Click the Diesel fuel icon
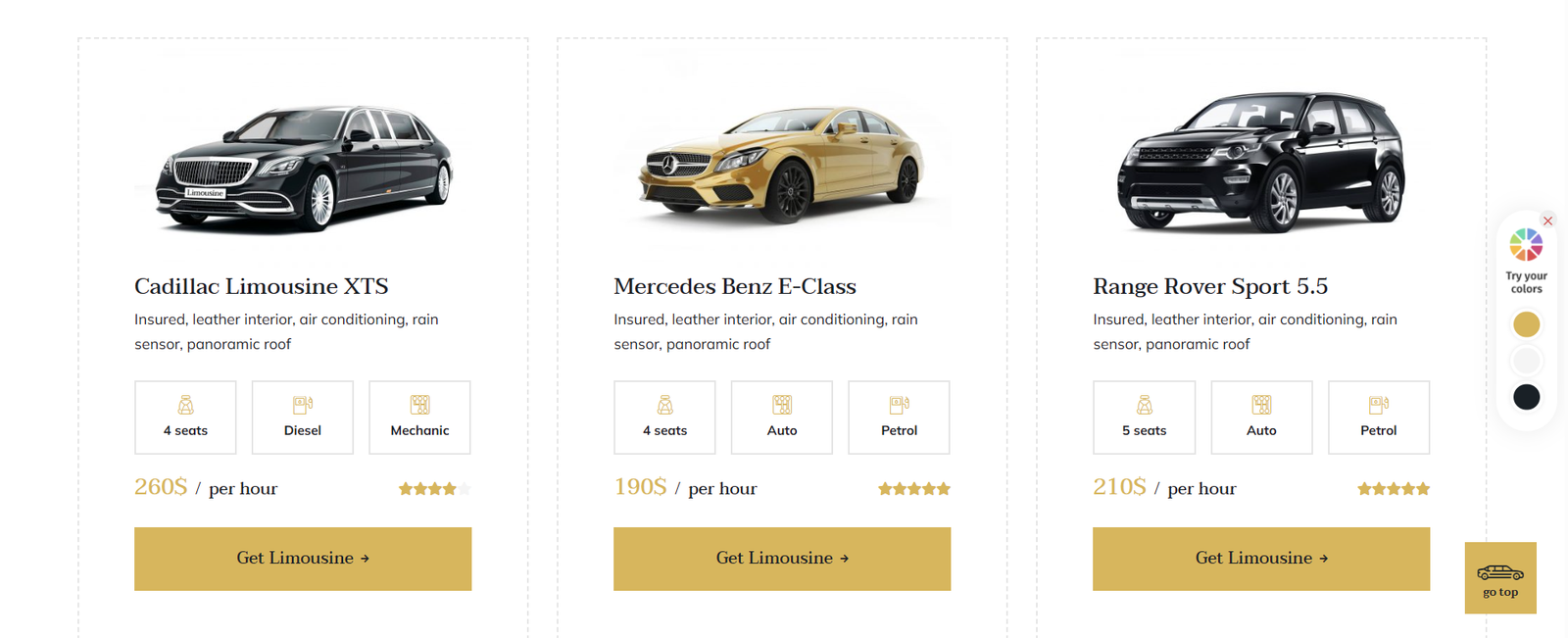1568x638 pixels. tap(303, 405)
